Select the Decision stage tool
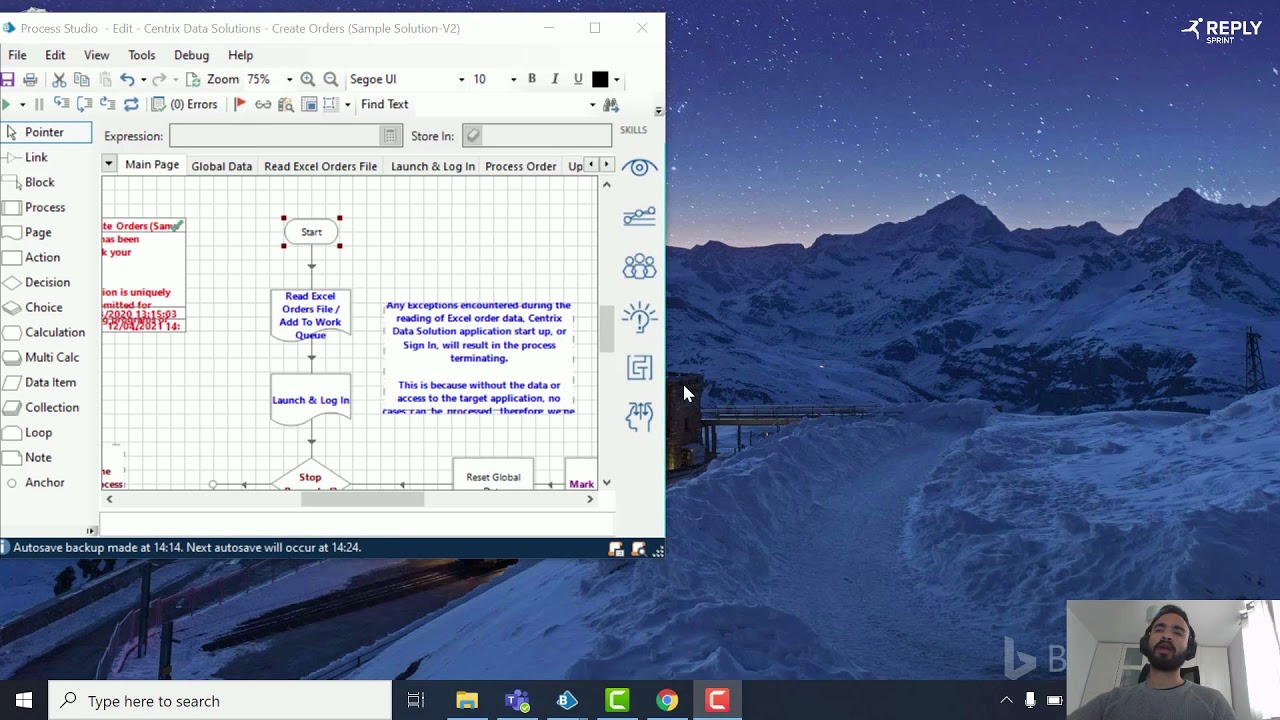The image size is (1280, 720). (x=47, y=282)
